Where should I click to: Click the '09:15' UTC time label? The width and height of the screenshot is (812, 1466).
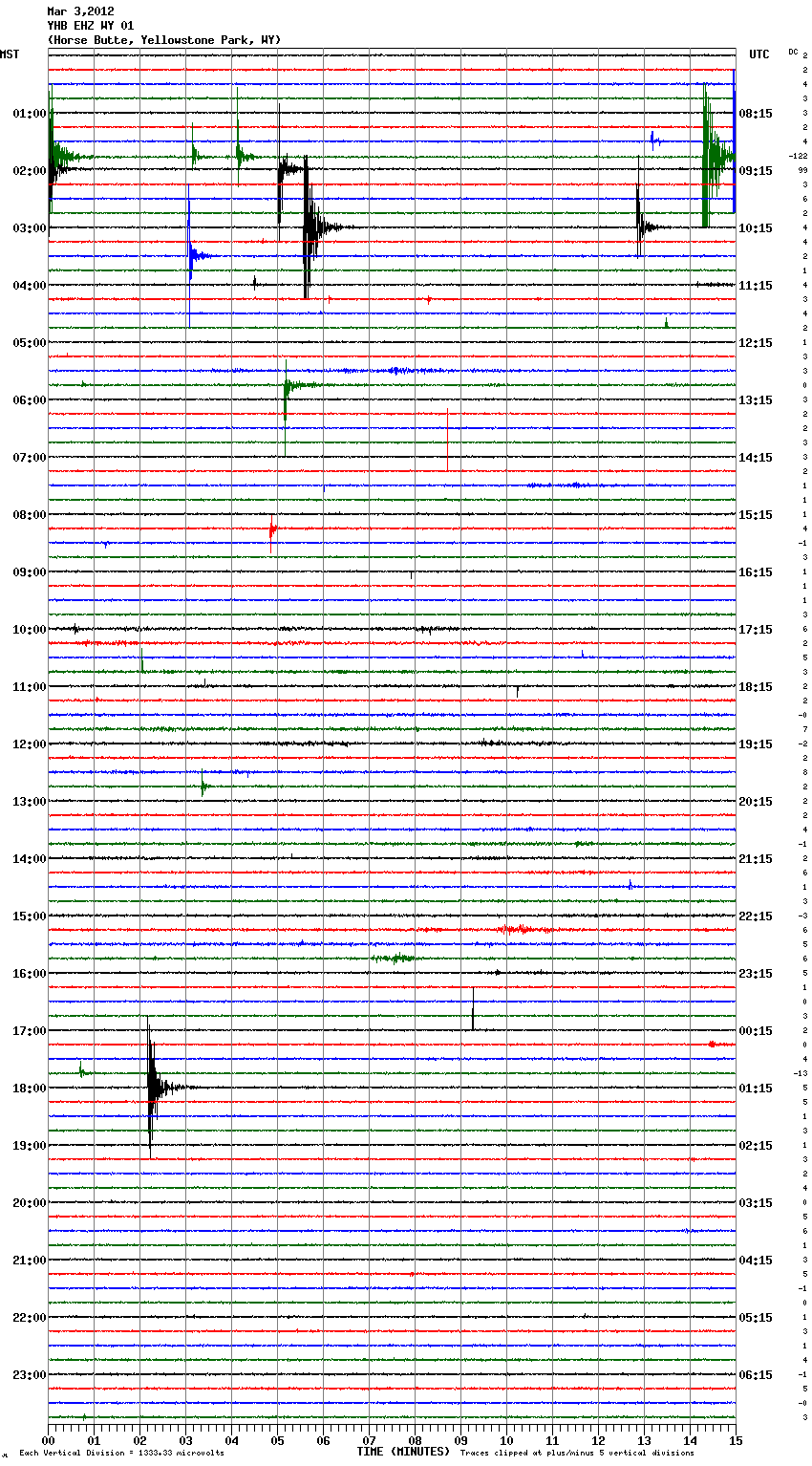tap(756, 171)
